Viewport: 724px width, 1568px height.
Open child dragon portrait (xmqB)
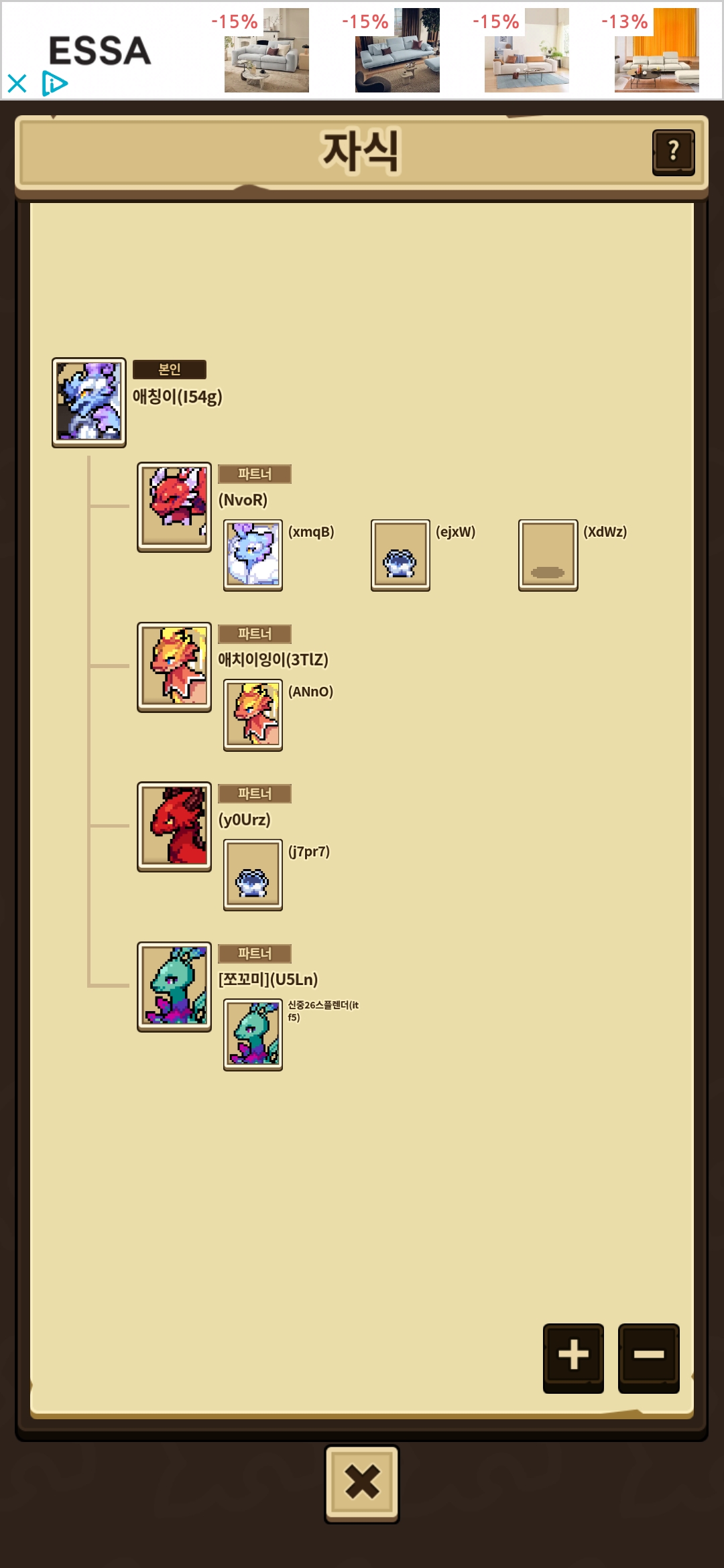[253, 555]
